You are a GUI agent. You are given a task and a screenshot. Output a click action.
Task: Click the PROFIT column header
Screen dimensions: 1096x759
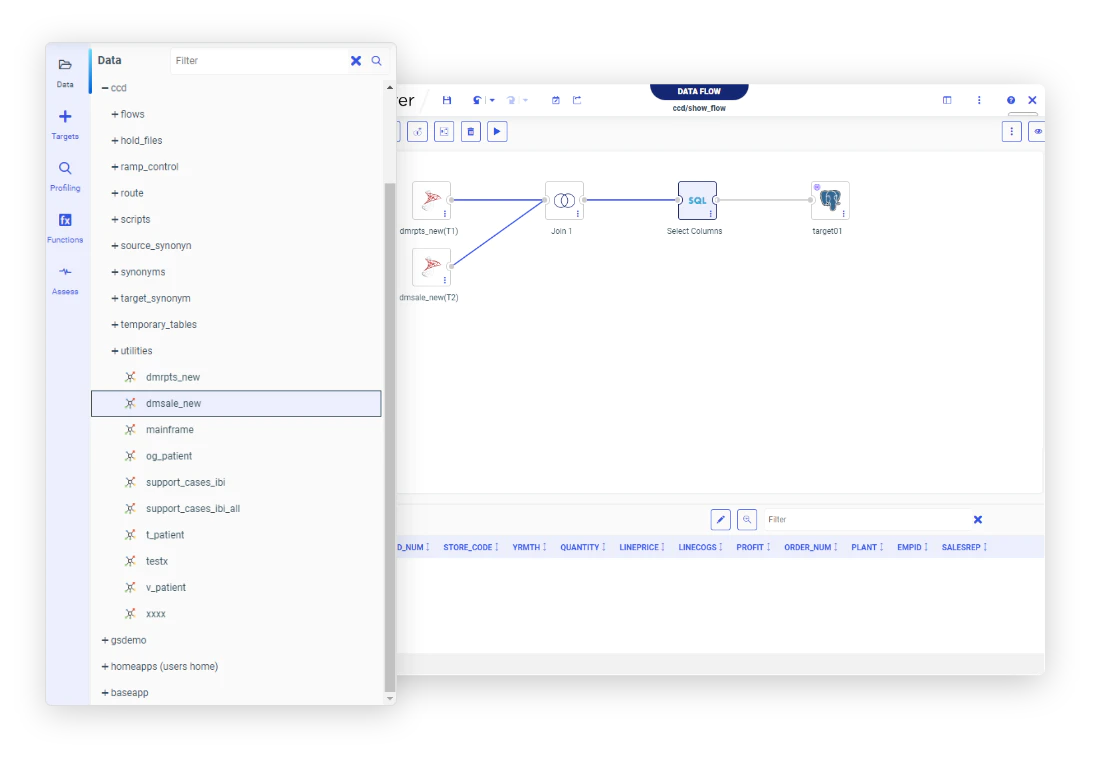[x=750, y=547]
